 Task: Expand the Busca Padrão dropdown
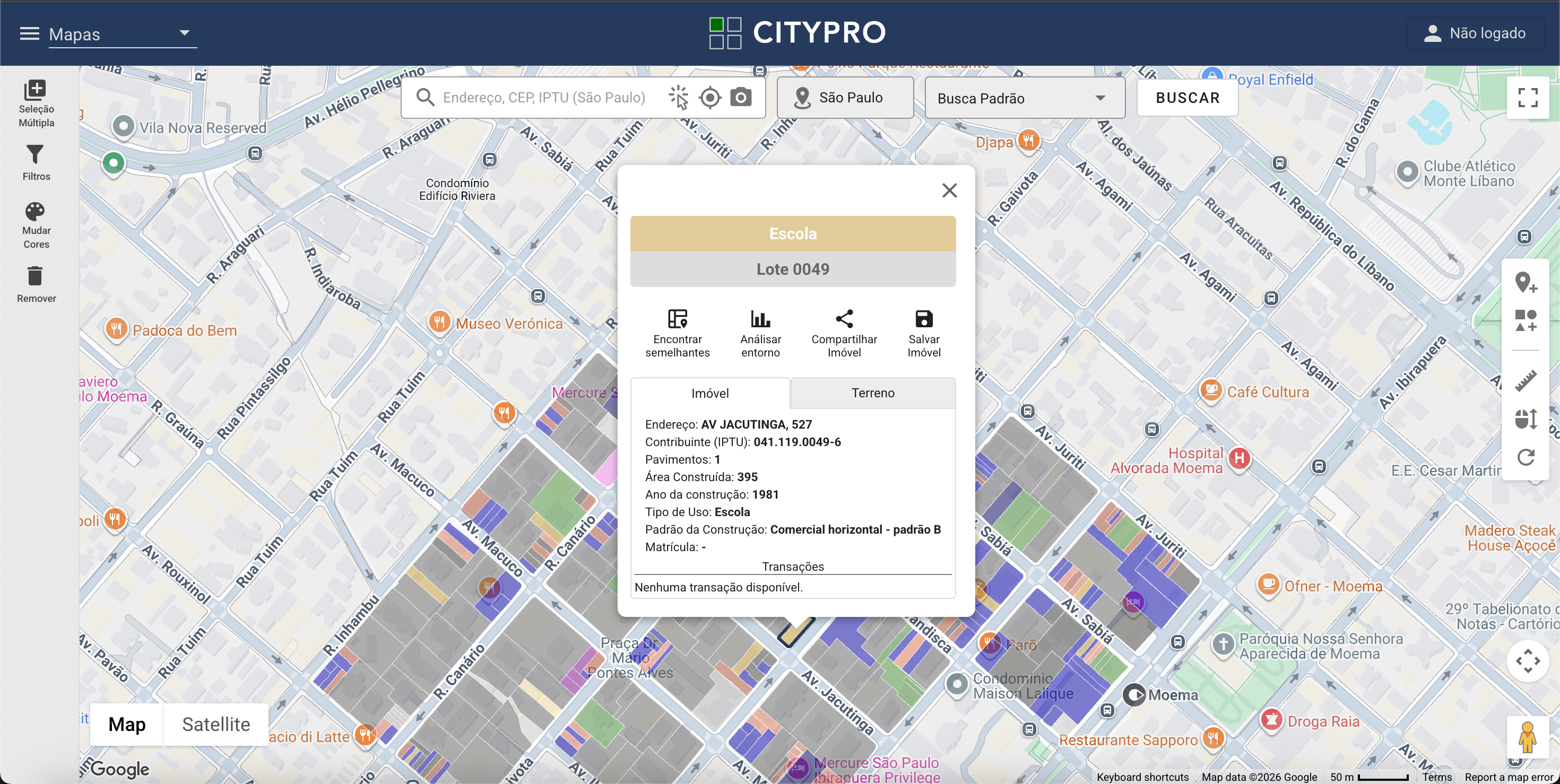tap(1025, 98)
